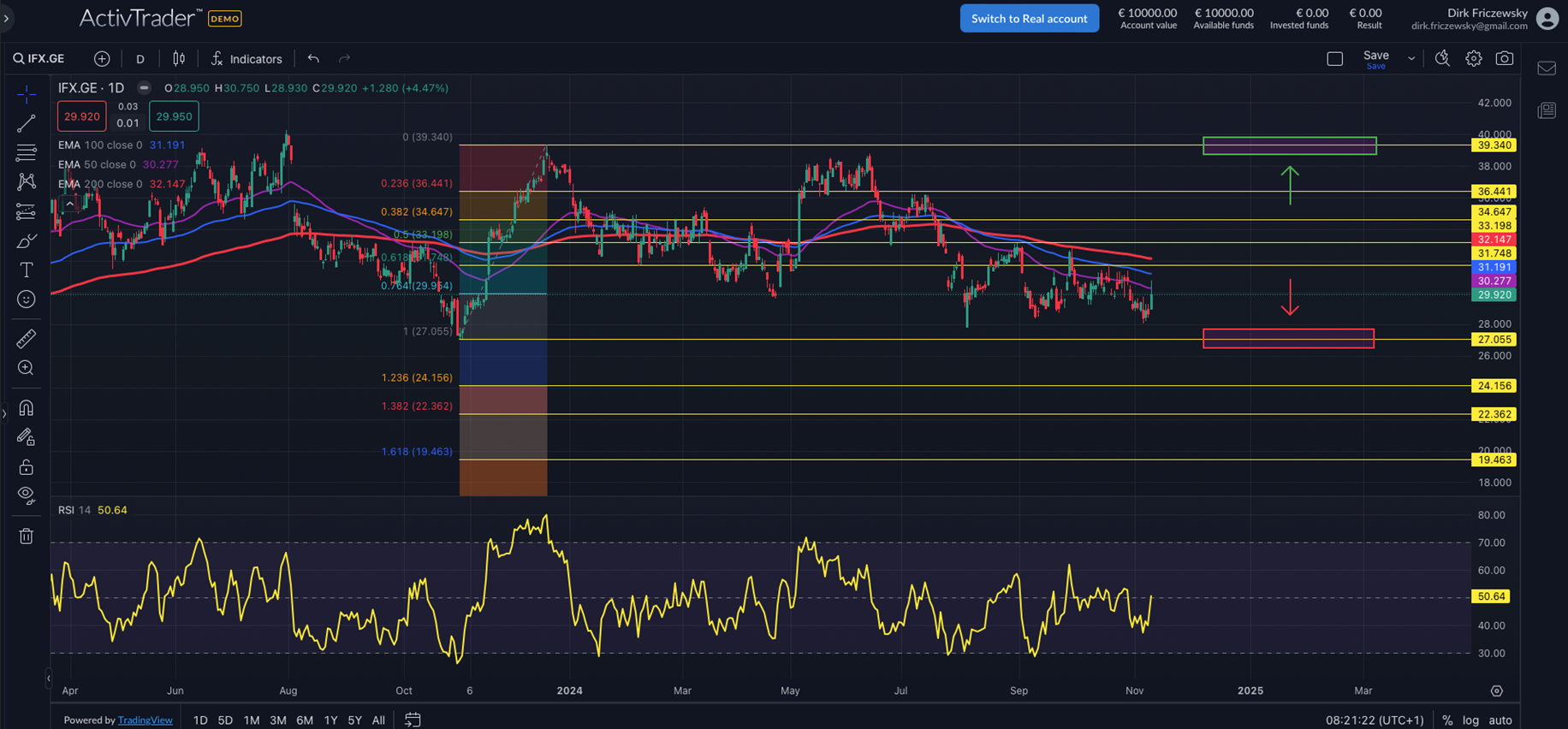1568x729 pixels.
Task: Toggle hide all drawings eye icon
Action: point(27,495)
